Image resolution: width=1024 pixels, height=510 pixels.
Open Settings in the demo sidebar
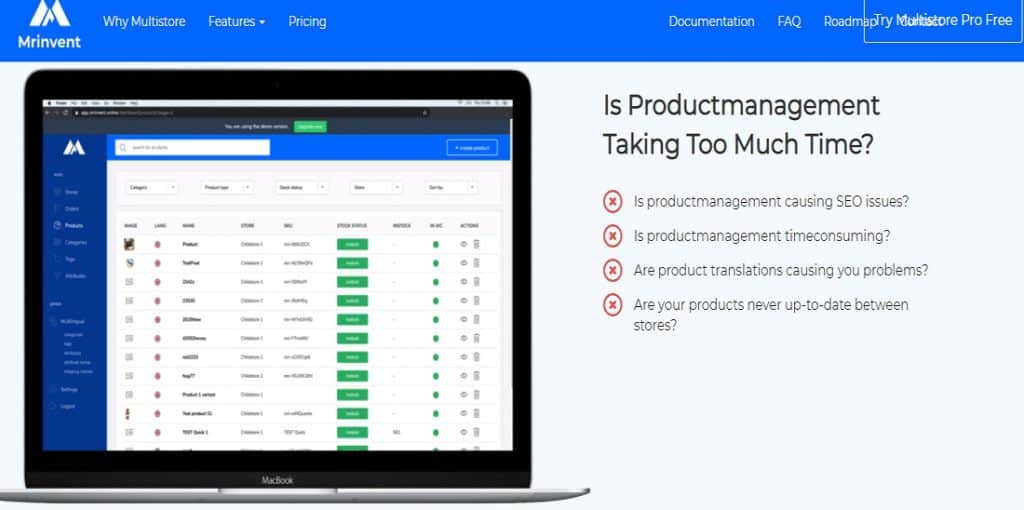[65, 389]
